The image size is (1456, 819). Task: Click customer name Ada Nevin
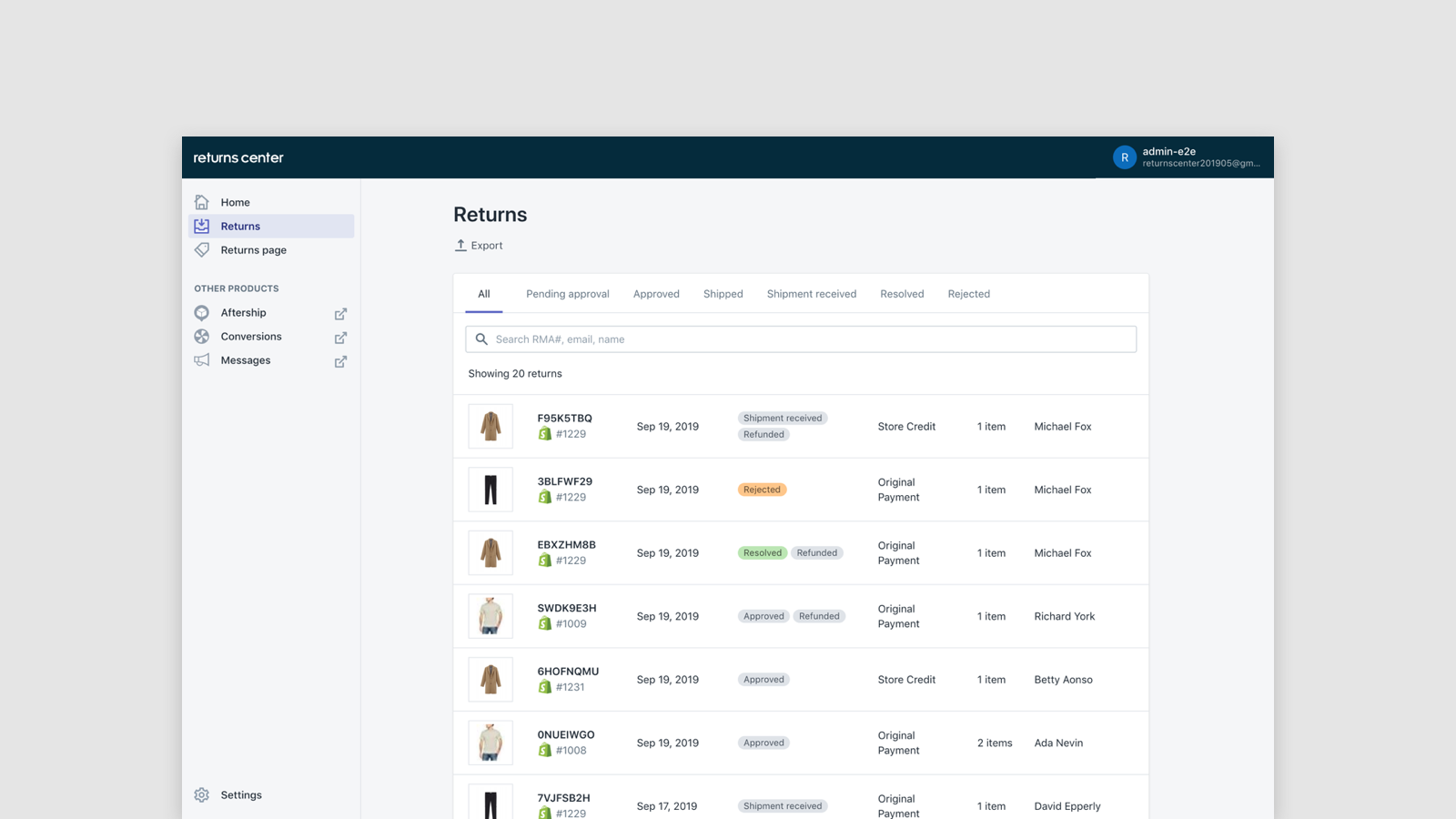pos(1058,743)
